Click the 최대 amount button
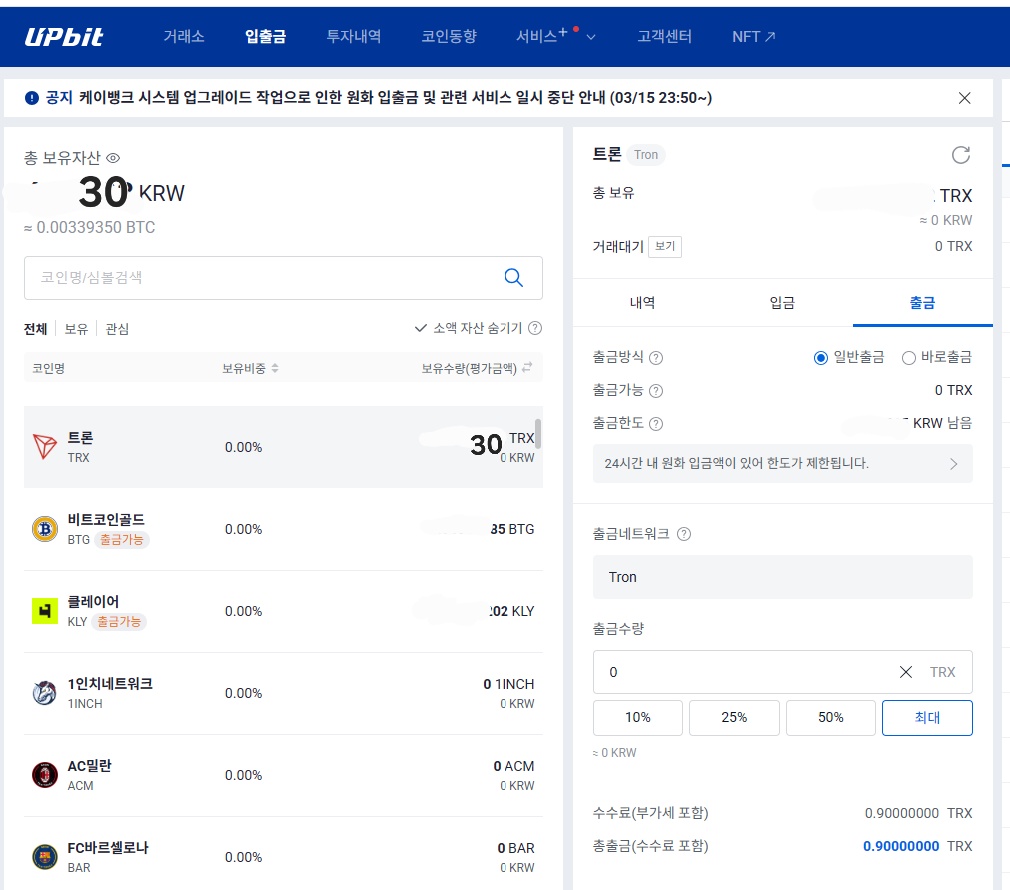1010x890 pixels. (928, 717)
